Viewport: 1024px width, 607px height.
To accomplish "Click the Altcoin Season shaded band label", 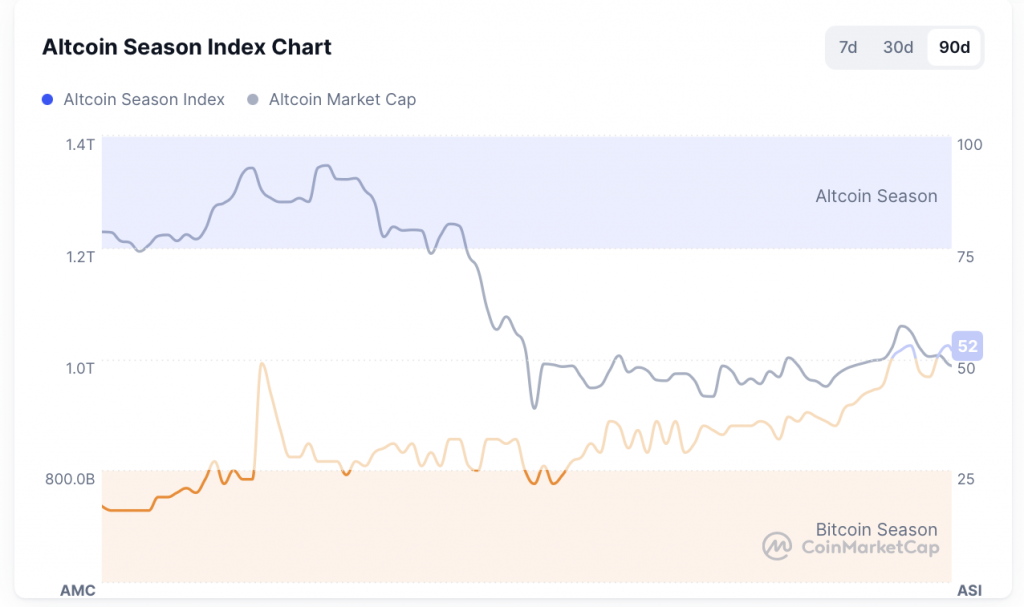I will pos(876,196).
